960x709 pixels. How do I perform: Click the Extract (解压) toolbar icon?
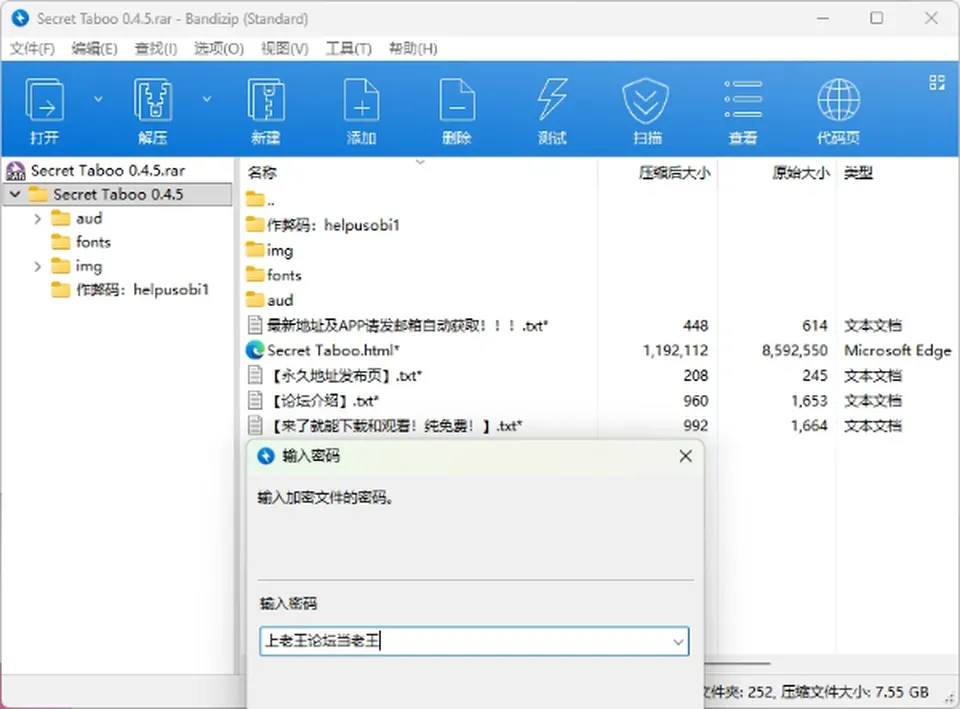point(152,100)
